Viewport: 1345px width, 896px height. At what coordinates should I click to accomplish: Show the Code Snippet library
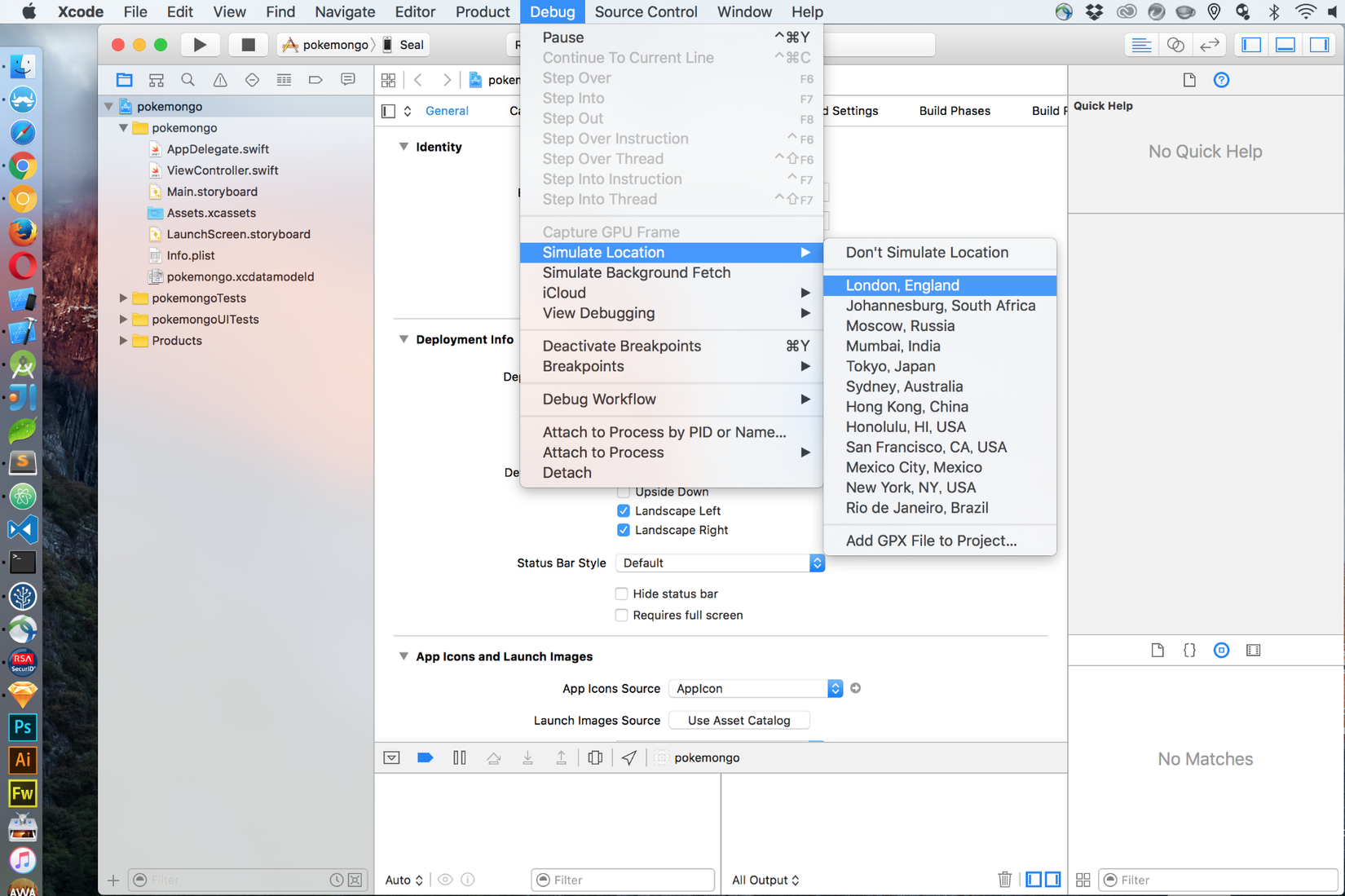(1189, 650)
